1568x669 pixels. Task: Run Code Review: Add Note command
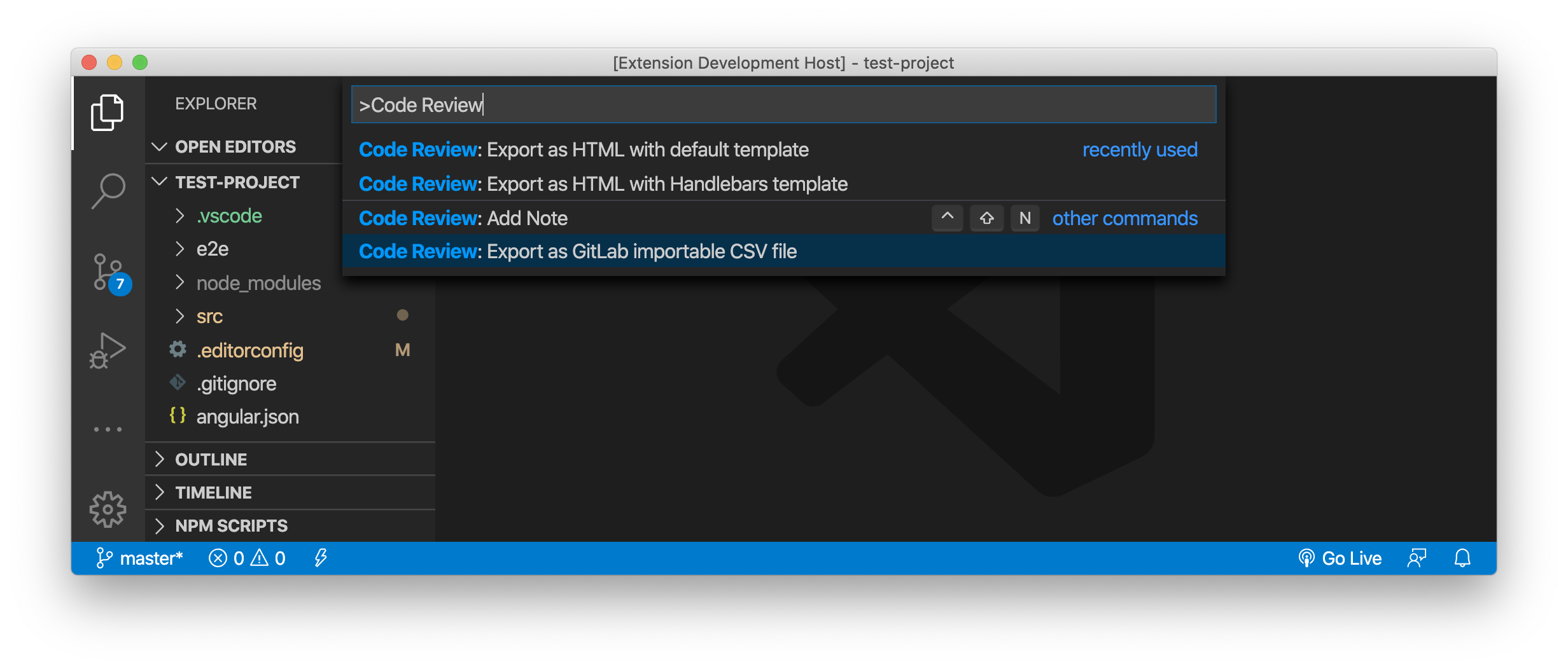783,218
